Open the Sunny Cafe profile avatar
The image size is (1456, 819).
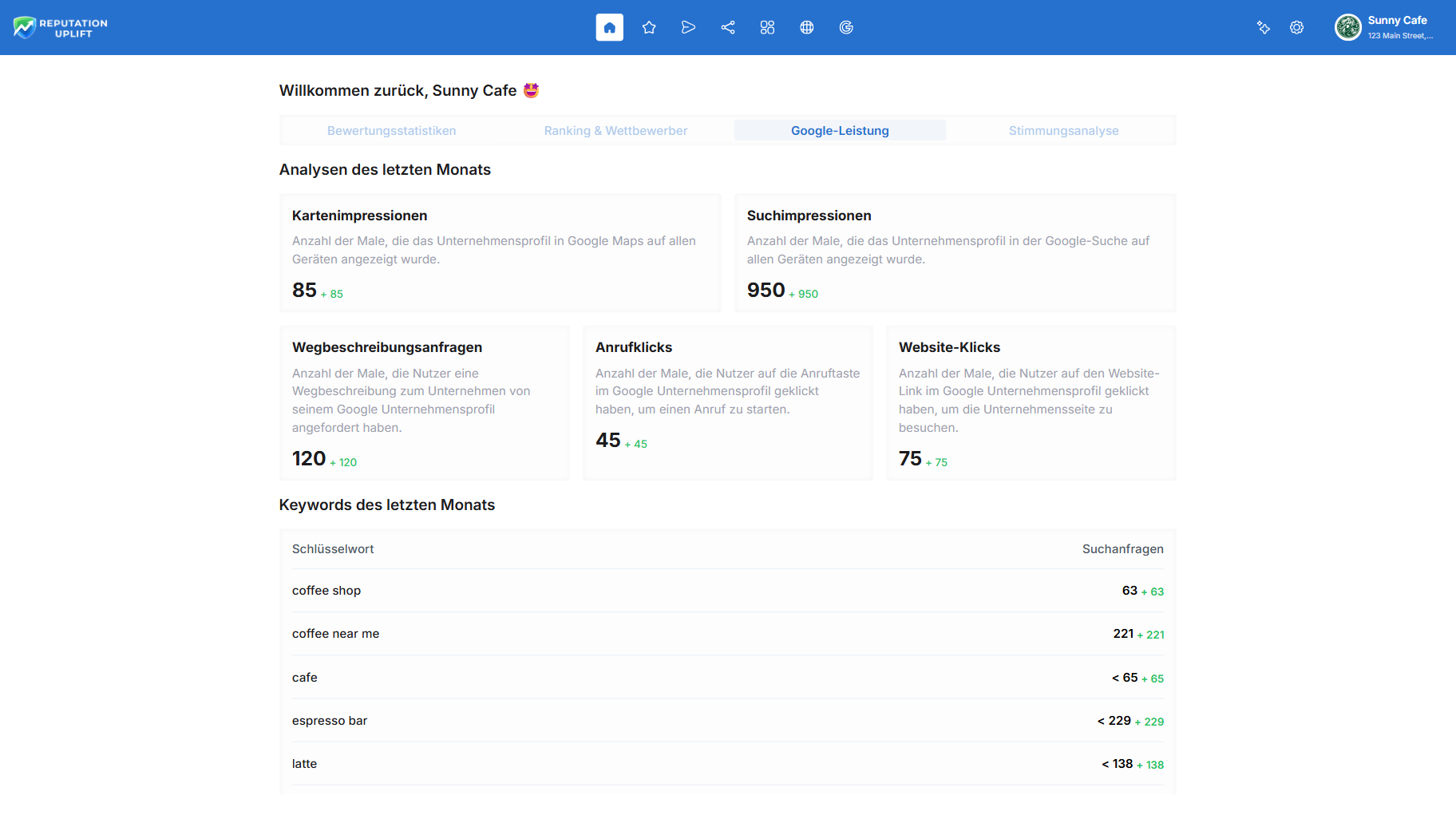click(1347, 27)
